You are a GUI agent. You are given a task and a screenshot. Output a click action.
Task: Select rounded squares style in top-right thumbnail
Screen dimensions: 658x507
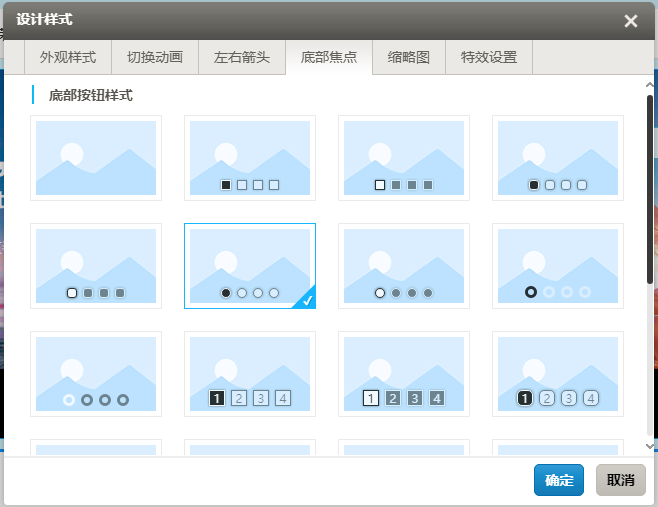point(558,158)
